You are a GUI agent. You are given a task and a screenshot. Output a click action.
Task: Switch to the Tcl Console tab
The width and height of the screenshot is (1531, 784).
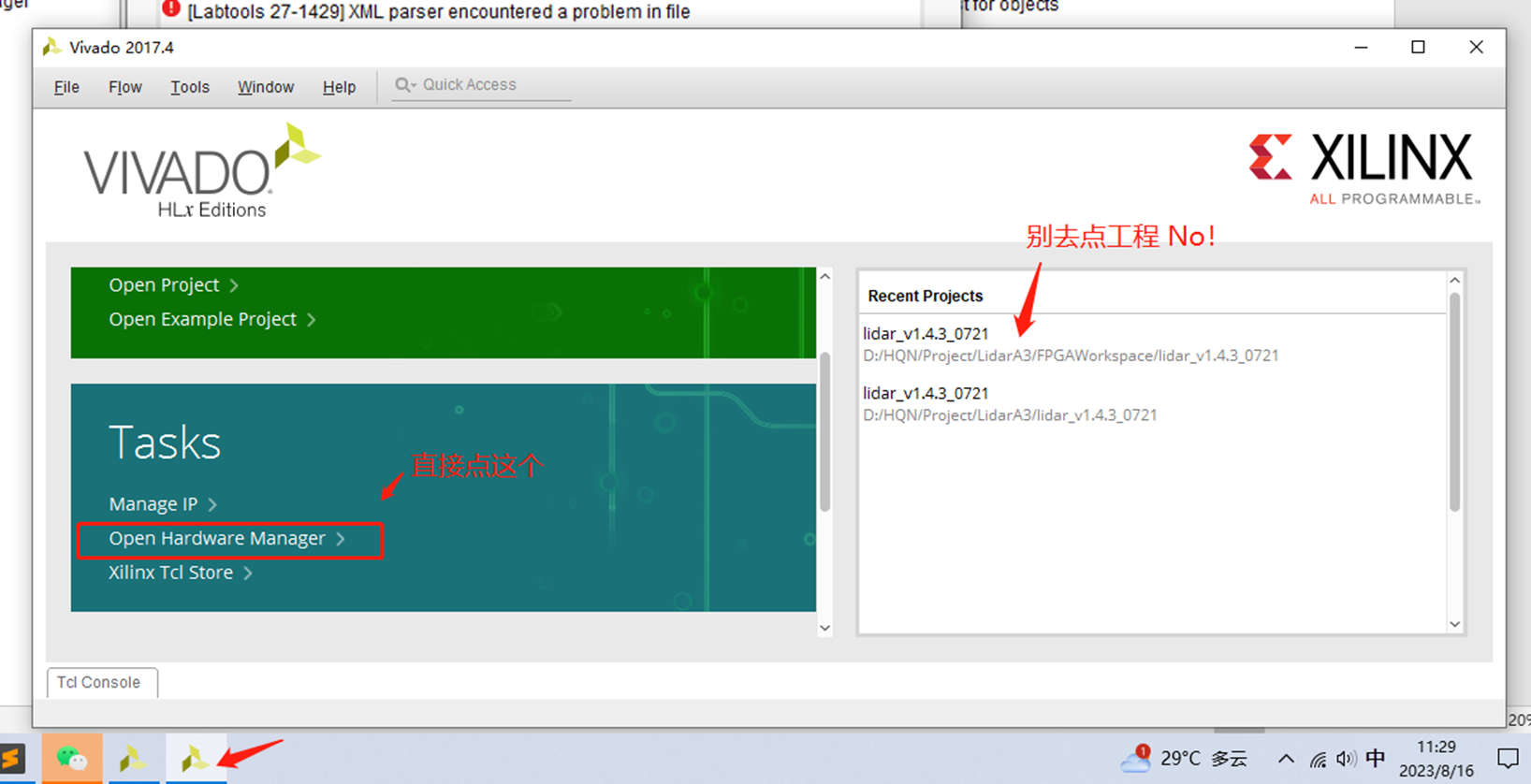tap(101, 682)
